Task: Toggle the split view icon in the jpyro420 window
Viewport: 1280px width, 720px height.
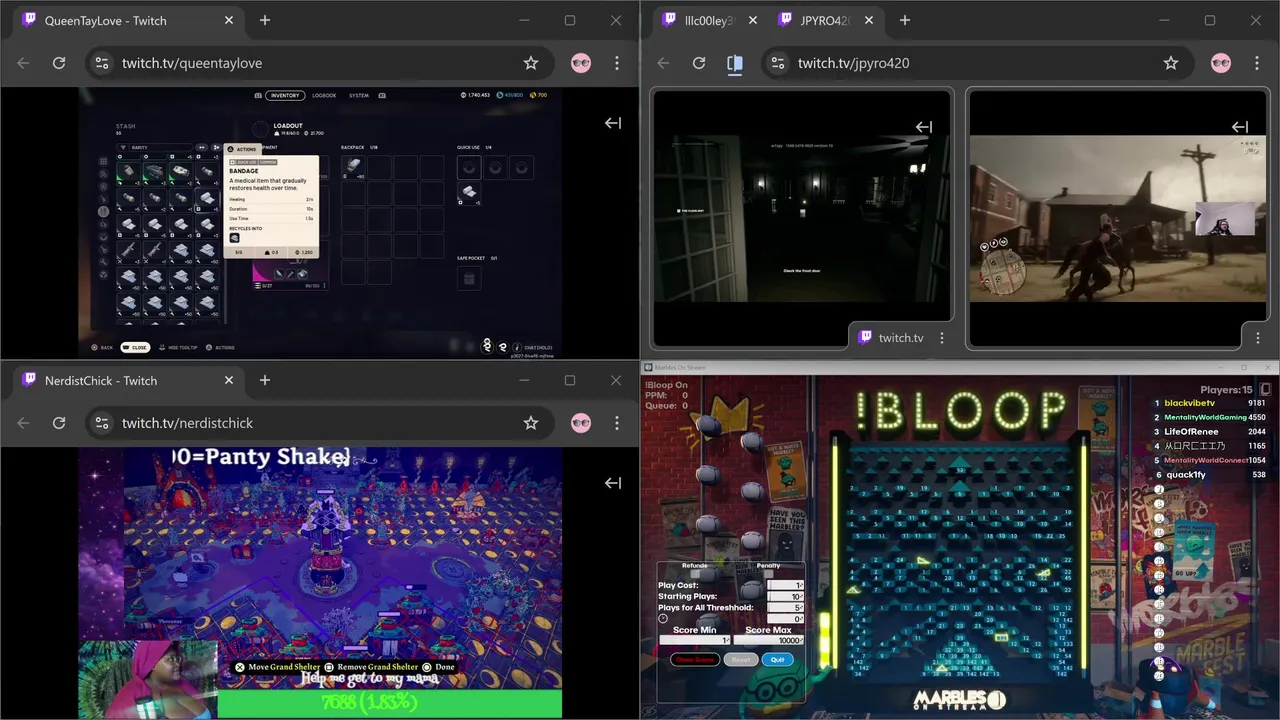Action: click(x=735, y=63)
